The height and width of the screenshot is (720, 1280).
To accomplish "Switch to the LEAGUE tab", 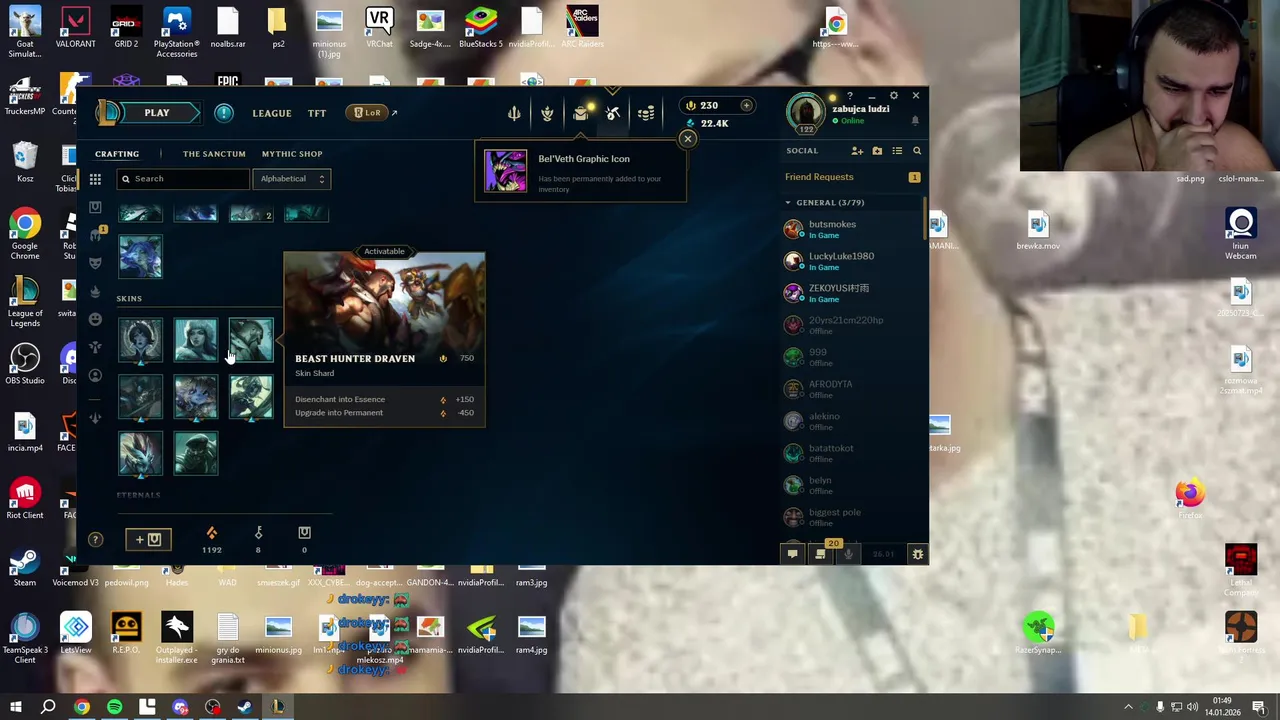I will (272, 113).
